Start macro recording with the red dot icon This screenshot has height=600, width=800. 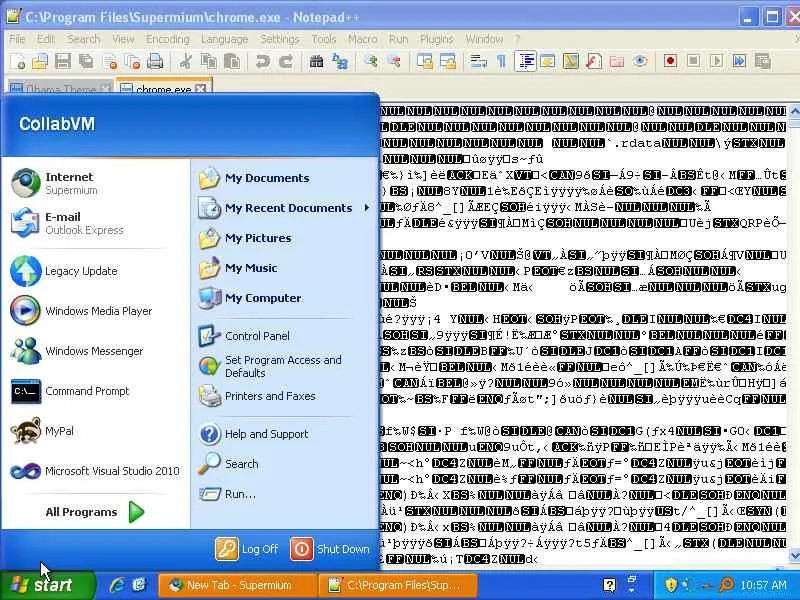pos(670,62)
